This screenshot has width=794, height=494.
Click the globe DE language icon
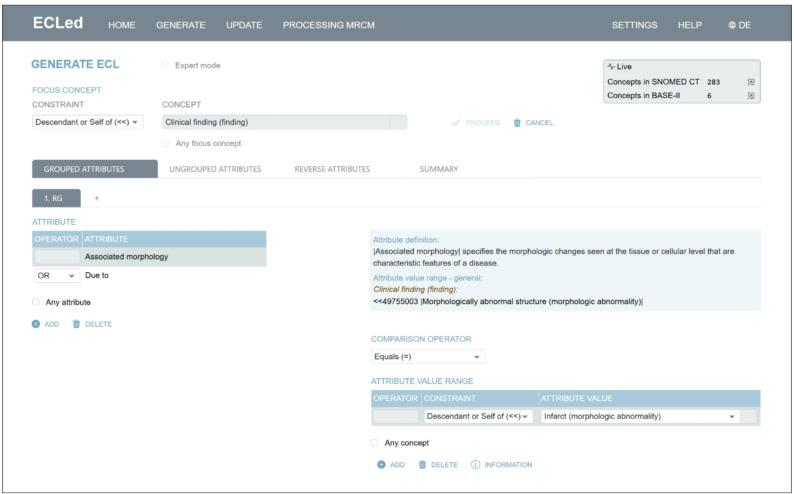[732, 25]
